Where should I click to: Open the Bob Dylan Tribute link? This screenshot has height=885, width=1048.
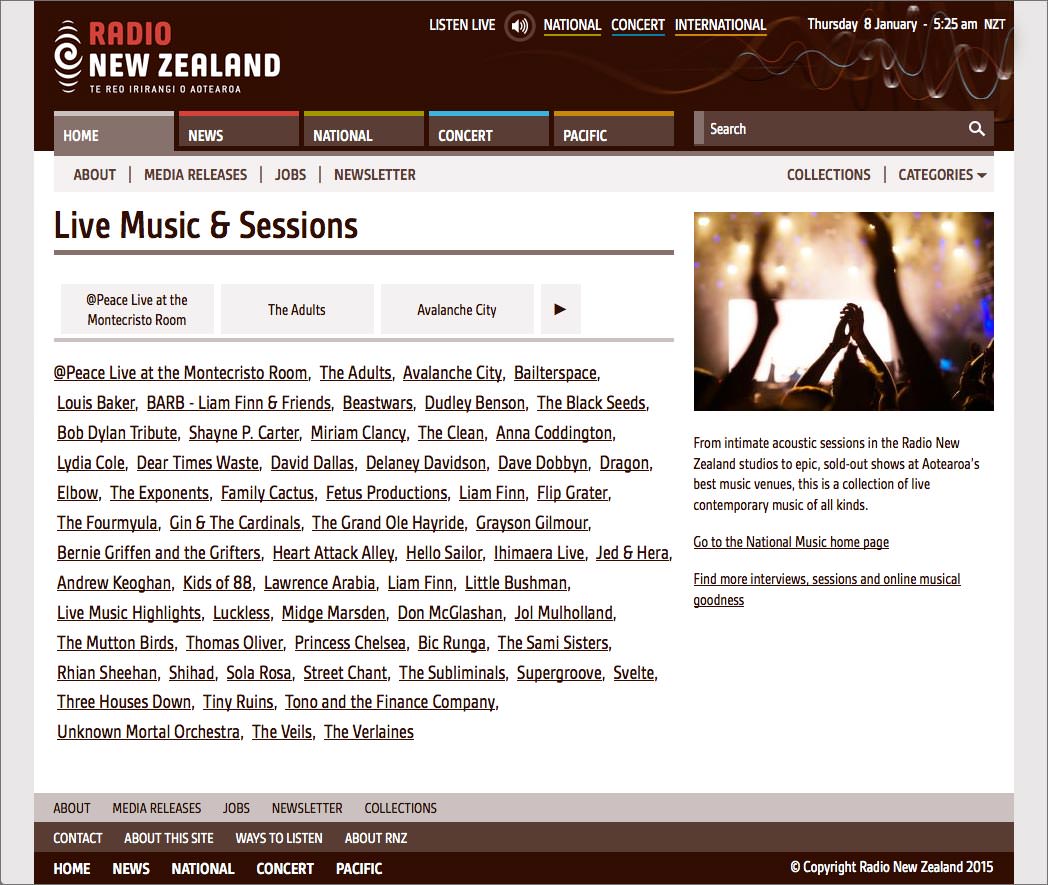coord(117,433)
